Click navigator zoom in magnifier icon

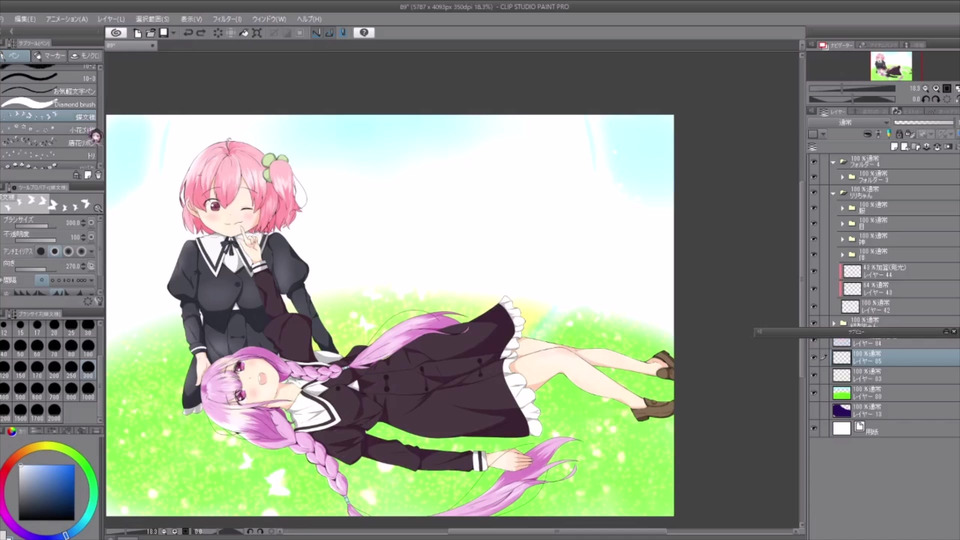tap(936, 89)
